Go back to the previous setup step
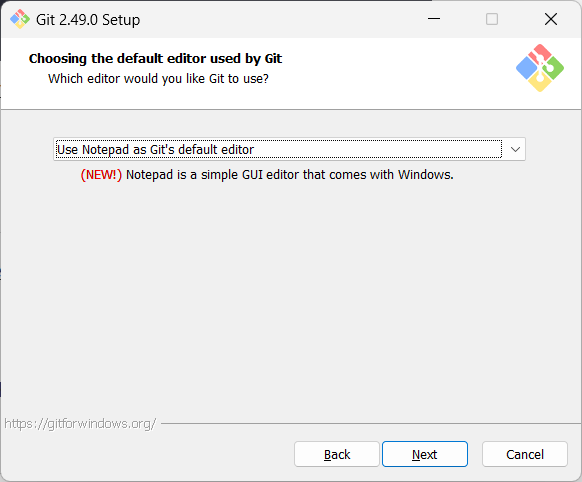 coord(337,454)
